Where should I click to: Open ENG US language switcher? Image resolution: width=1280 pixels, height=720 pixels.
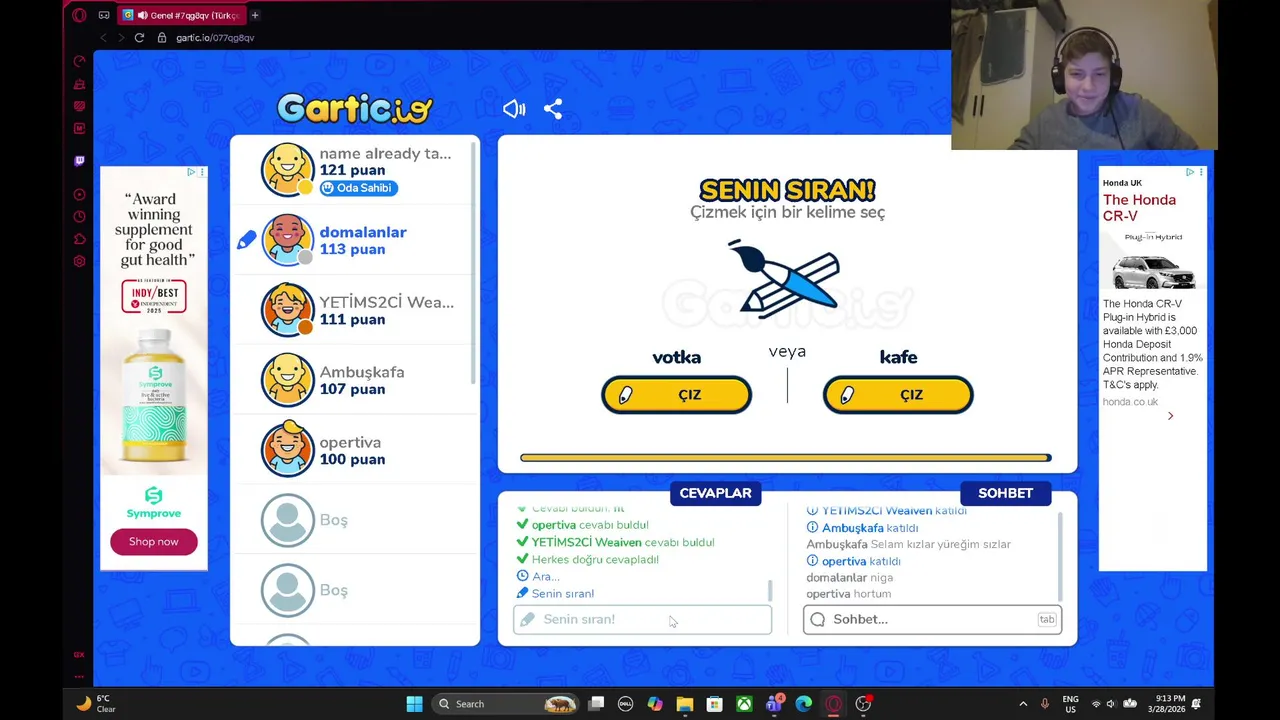click(x=1070, y=704)
